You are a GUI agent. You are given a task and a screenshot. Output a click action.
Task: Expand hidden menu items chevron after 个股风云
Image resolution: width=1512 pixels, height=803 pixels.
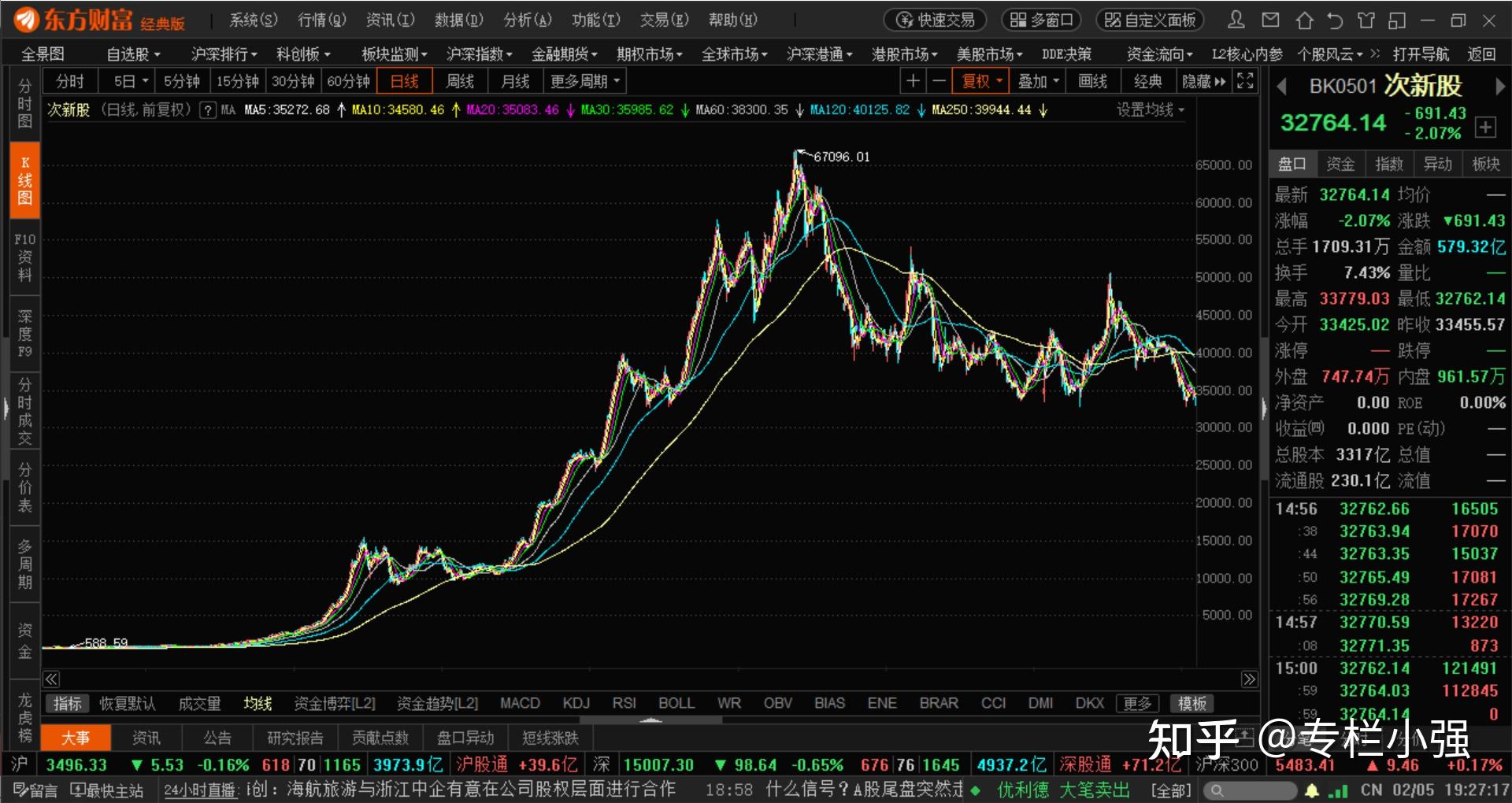pos(1375,54)
